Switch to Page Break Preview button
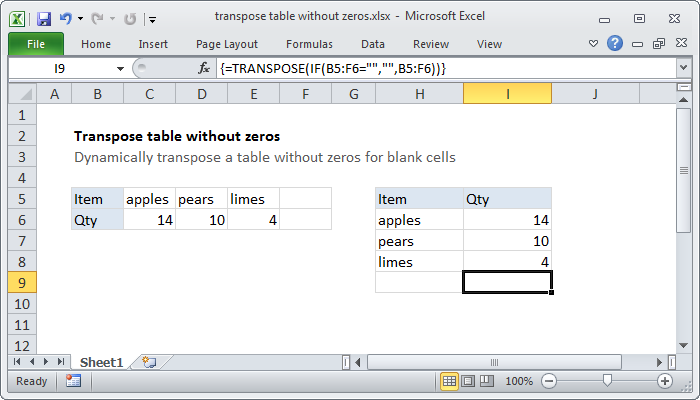This screenshot has height=400, width=700. [487, 381]
